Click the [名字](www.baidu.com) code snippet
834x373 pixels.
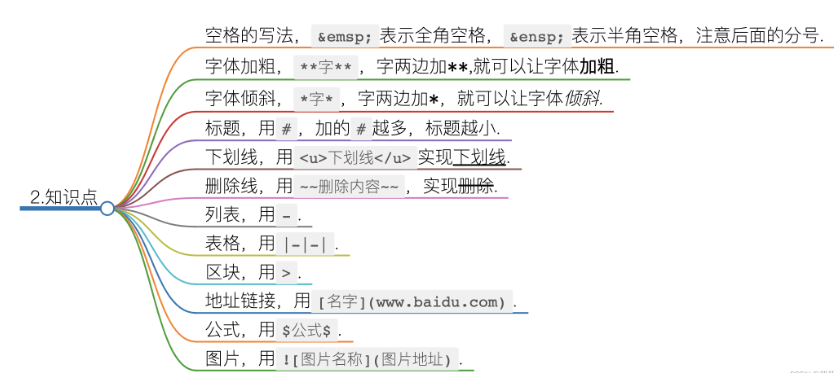coord(412,302)
